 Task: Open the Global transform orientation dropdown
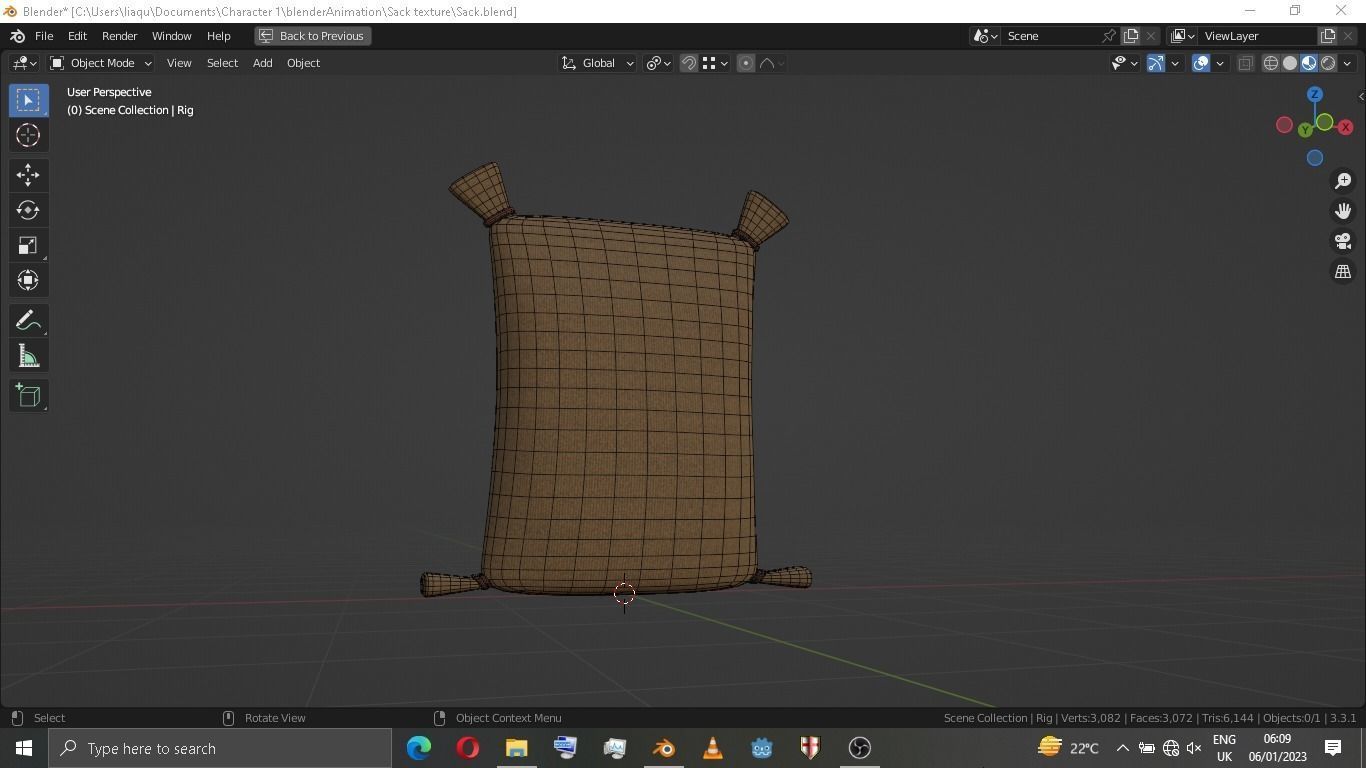(x=598, y=63)
